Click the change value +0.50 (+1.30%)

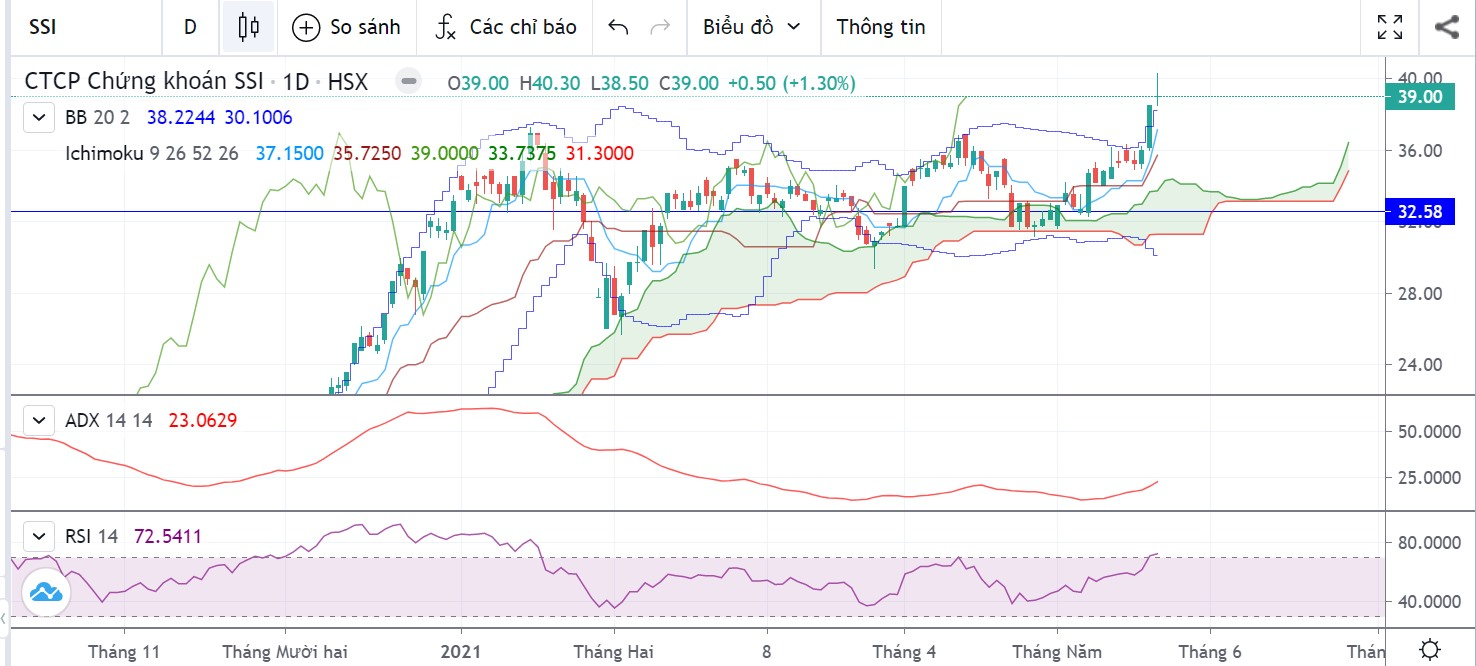click(793, 83)
